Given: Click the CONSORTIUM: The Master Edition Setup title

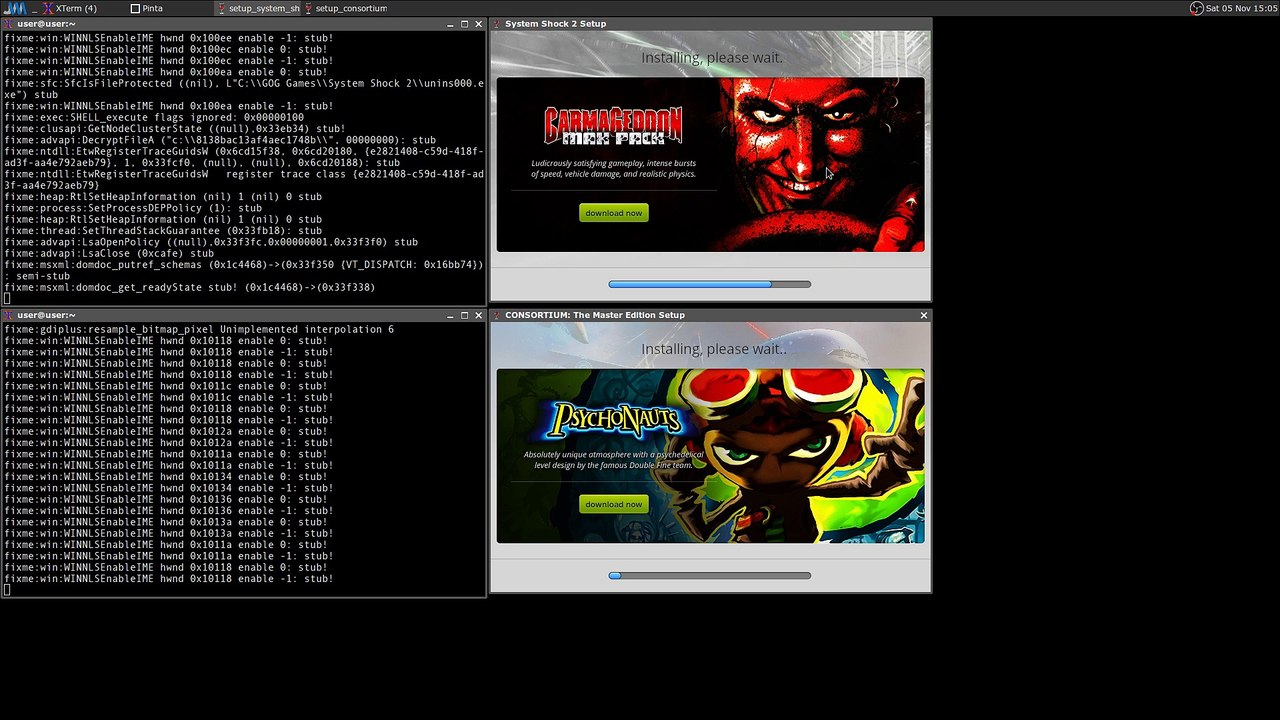Looking at the screenshot, I should pos(595,315).
